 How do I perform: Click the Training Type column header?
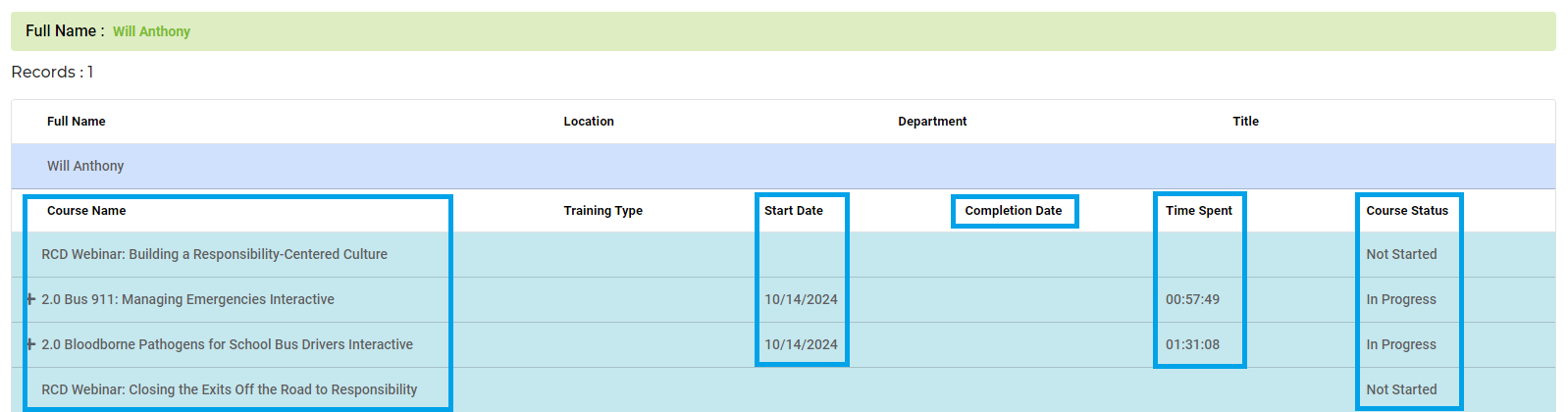pos(602,211)
